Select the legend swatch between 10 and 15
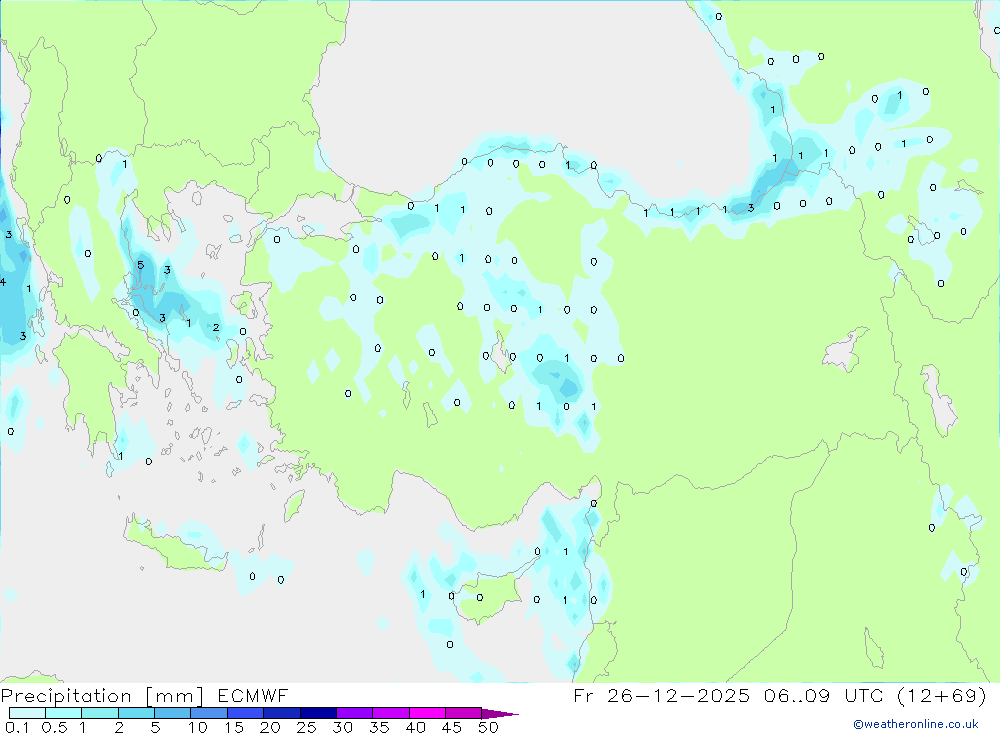 [x=209, y=713]
